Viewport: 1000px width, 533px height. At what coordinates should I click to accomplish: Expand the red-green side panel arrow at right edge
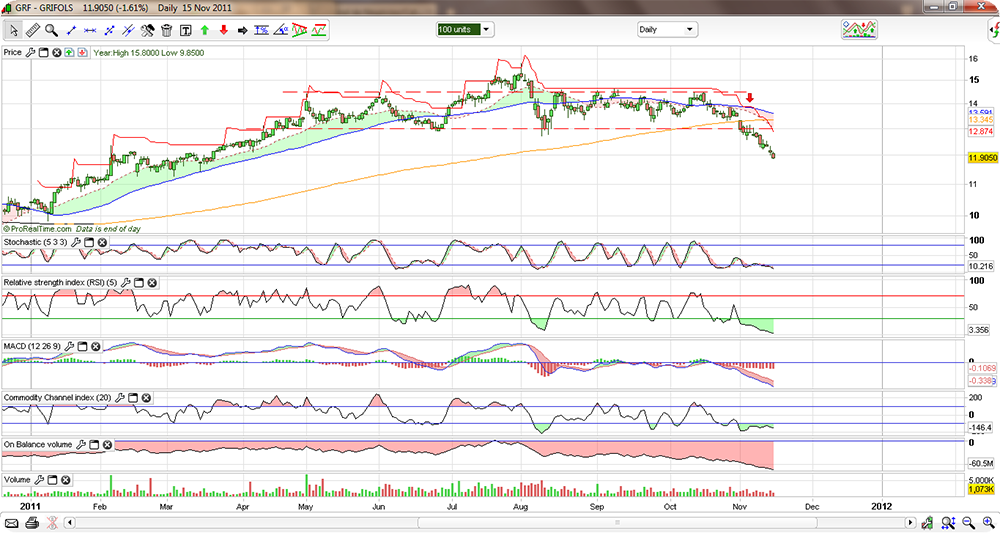(x=995, y=29)
